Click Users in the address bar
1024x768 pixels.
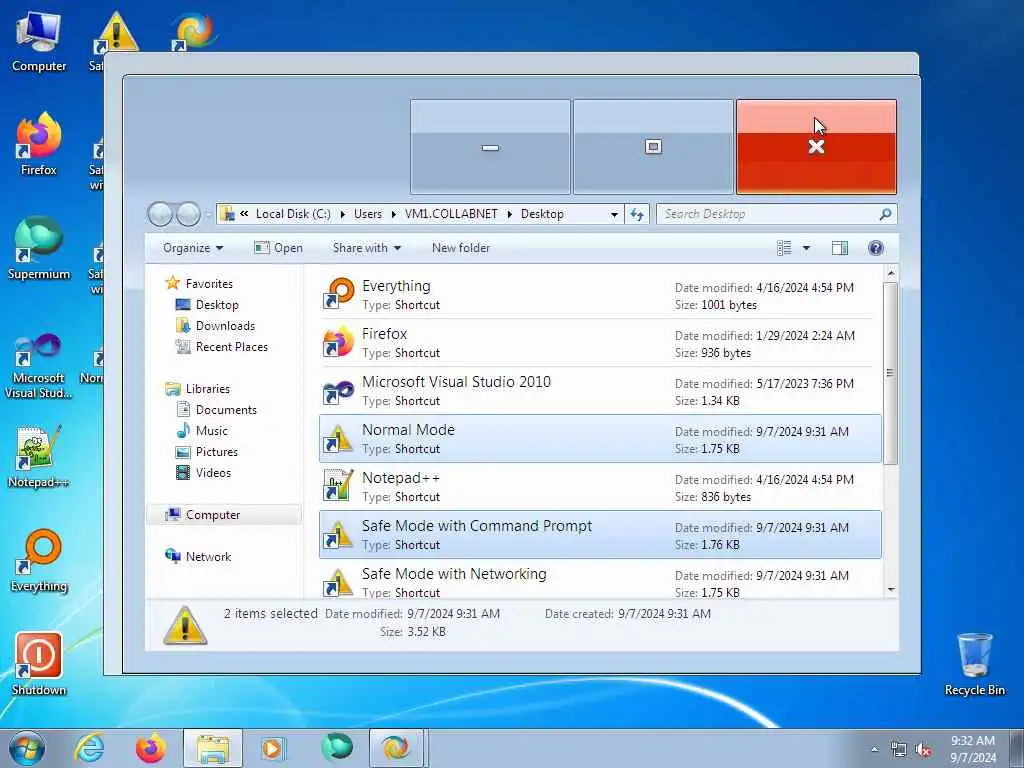pos(368,214)
